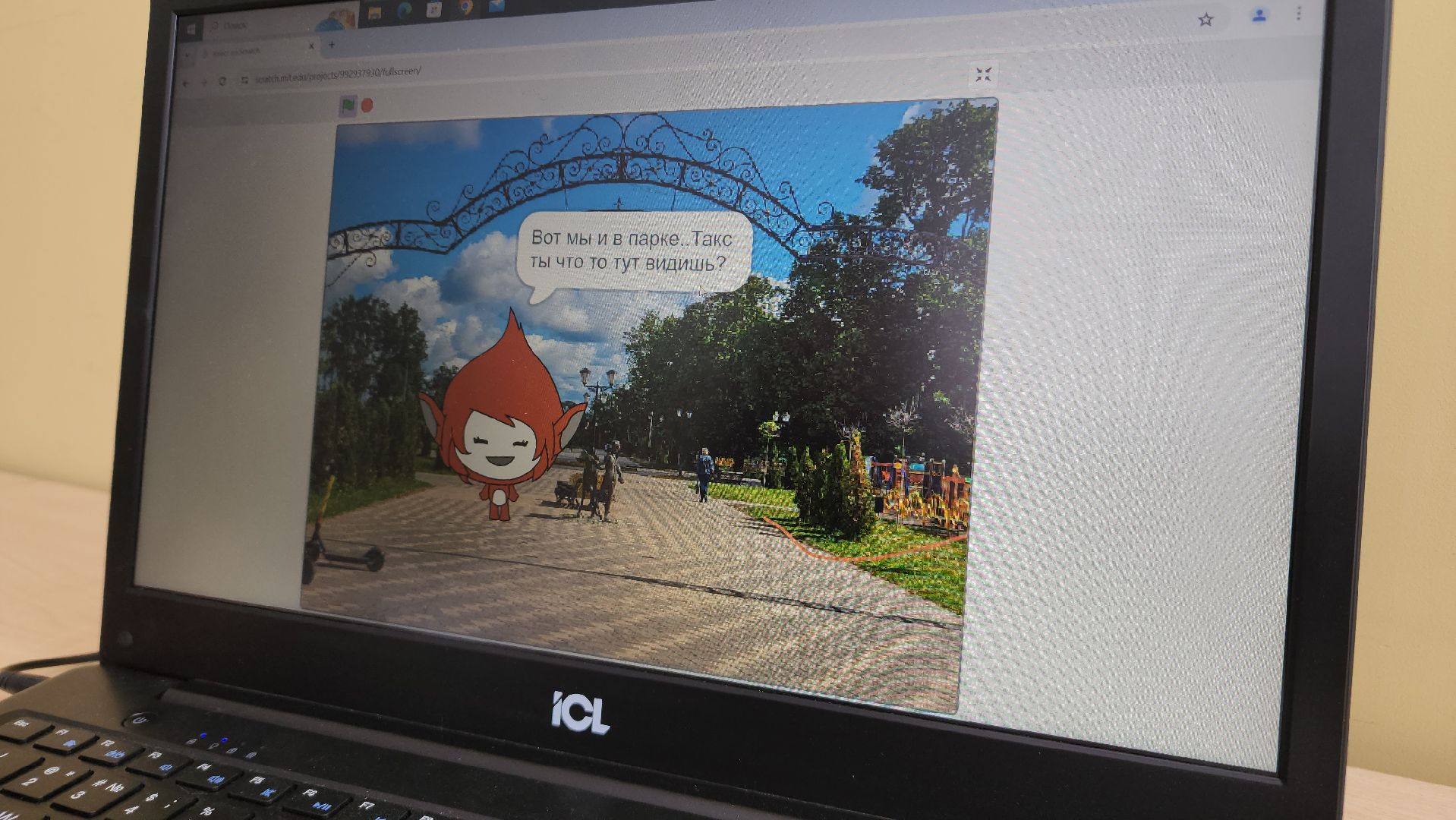
Task: Bookmark this page with the star icon
Action: coord(1205,20)
